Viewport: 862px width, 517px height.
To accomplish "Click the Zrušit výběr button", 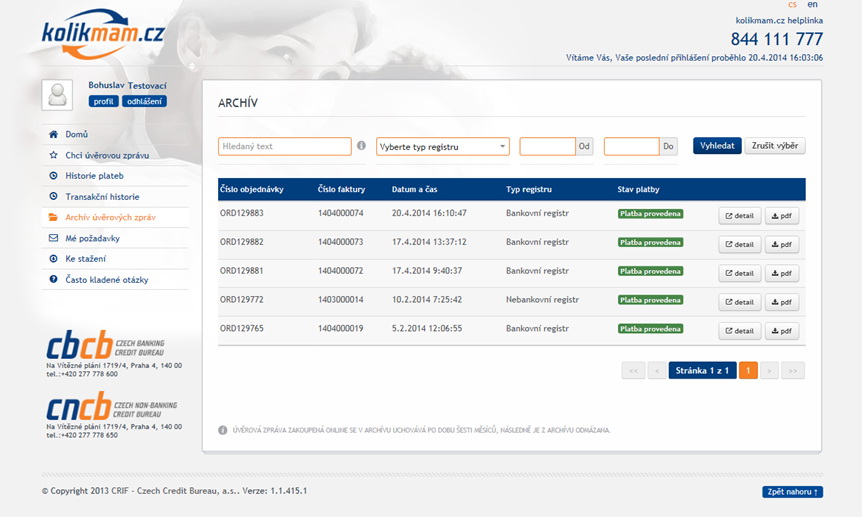I will 775,146.
